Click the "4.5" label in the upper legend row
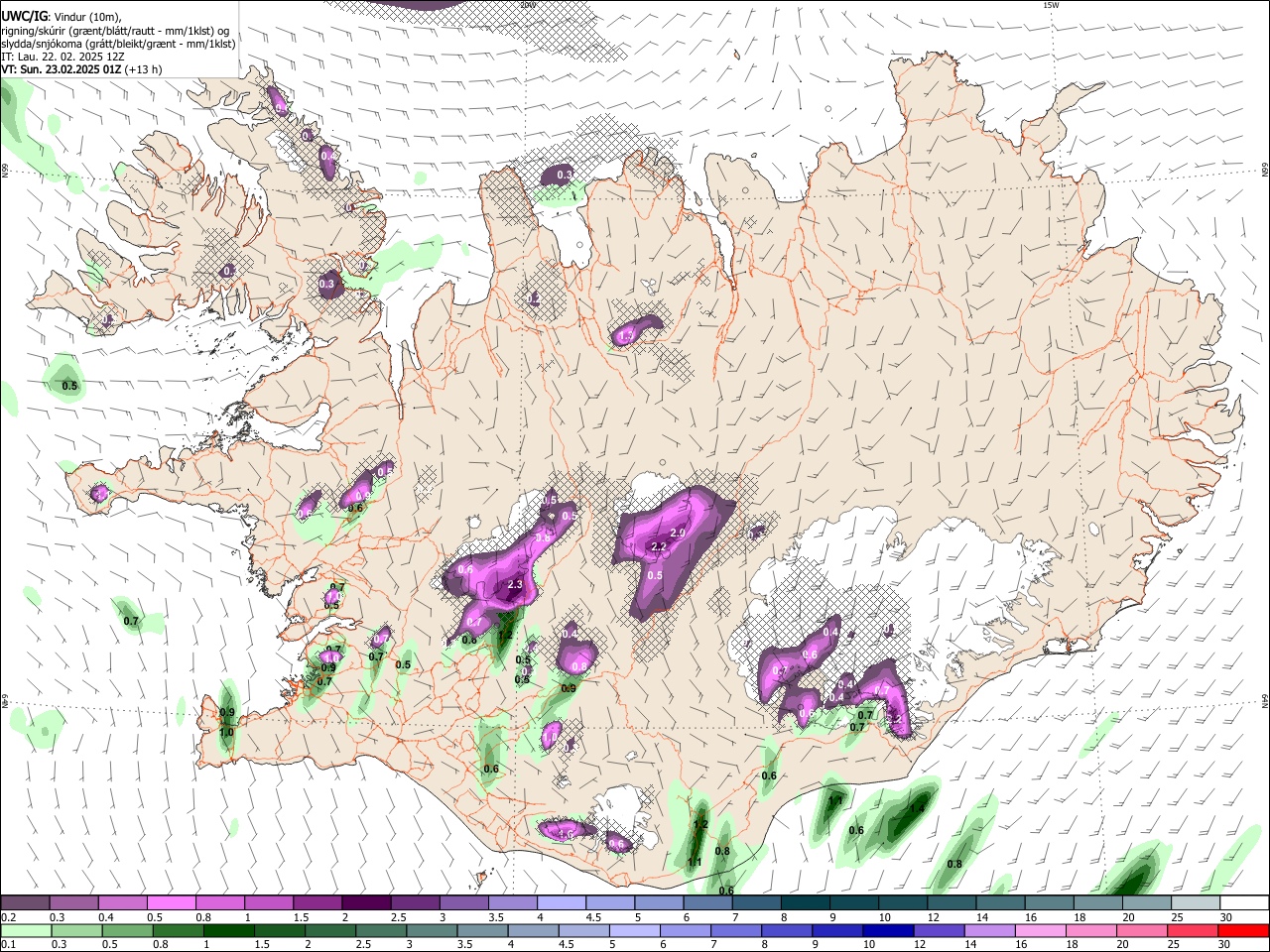1270x952 pixels. pyautogui.click(x=593, y=917)
